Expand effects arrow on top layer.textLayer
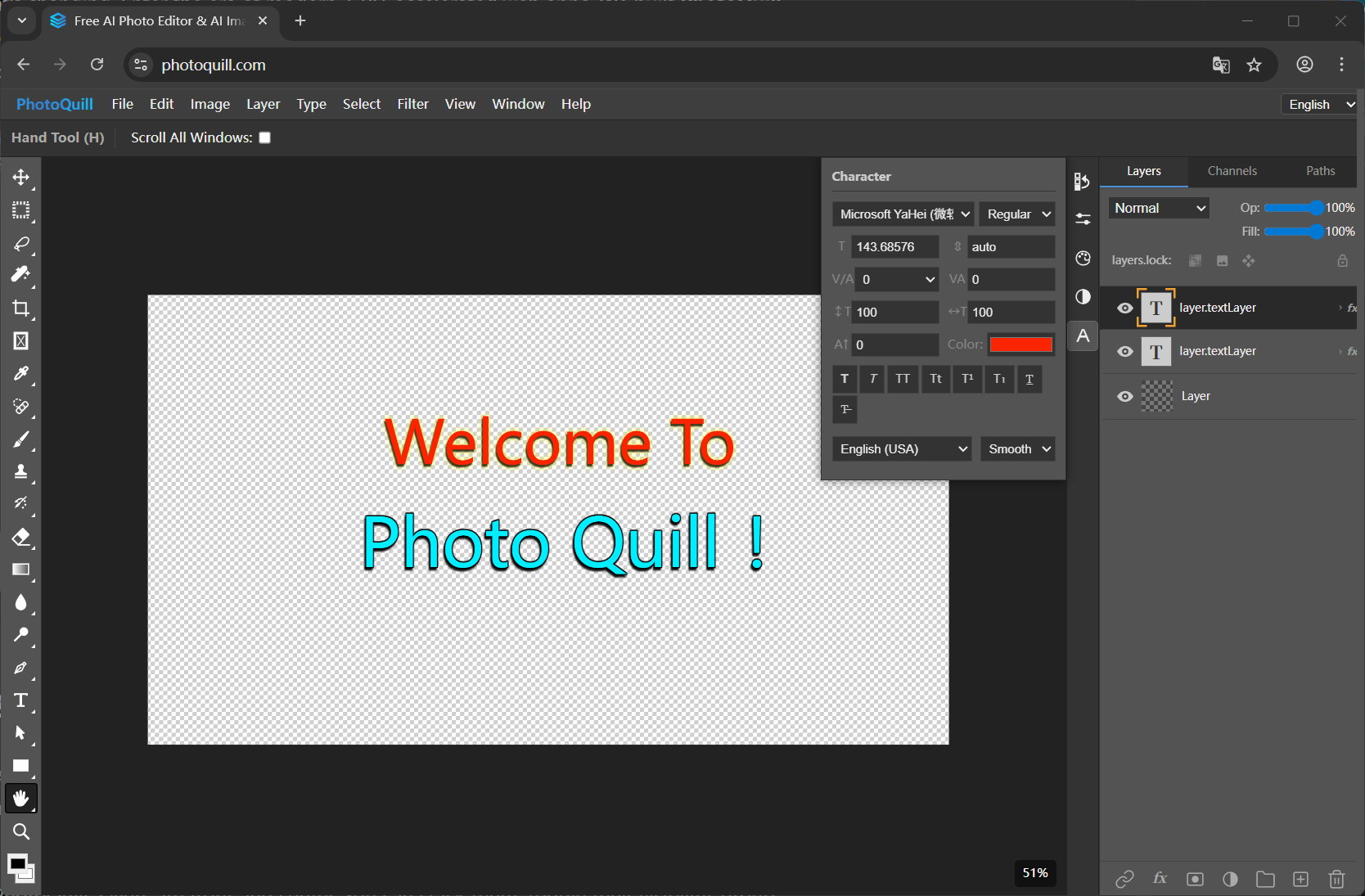Screen dimensions: 1365x896 [1340, 308]
